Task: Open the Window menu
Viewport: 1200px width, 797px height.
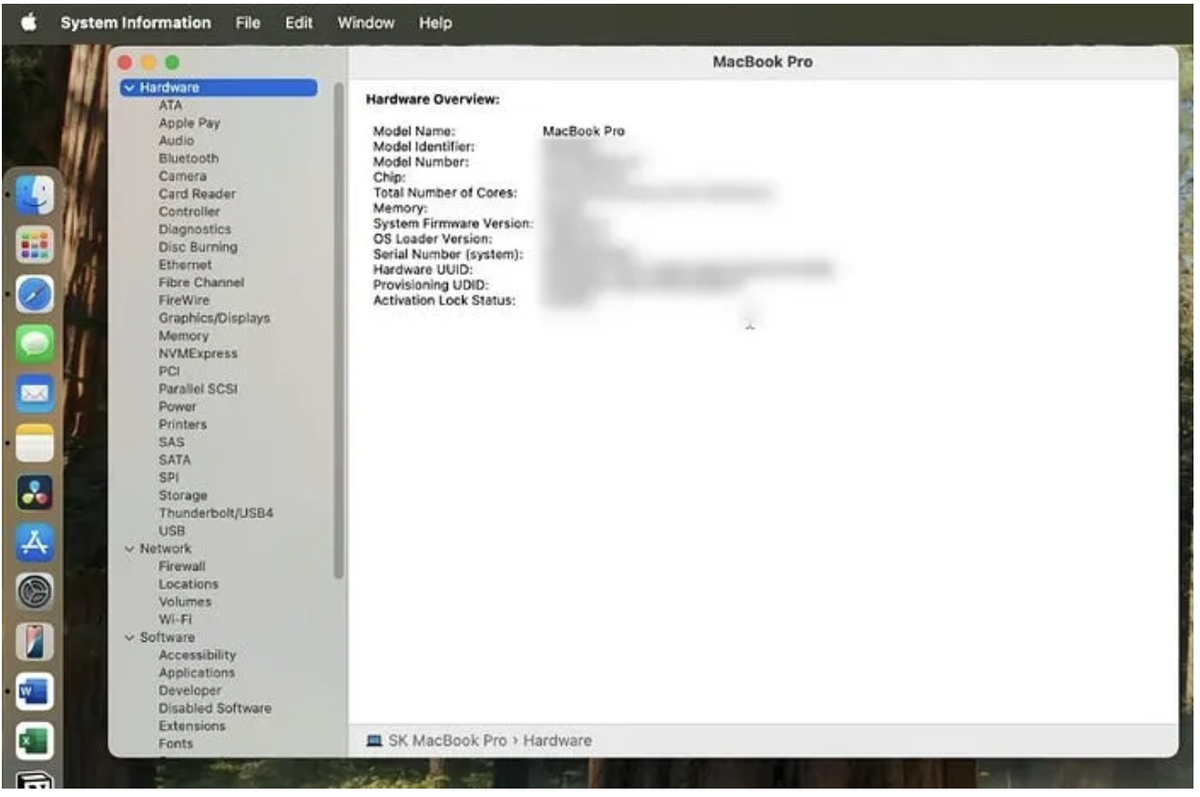Action: (x=366, y=22)
